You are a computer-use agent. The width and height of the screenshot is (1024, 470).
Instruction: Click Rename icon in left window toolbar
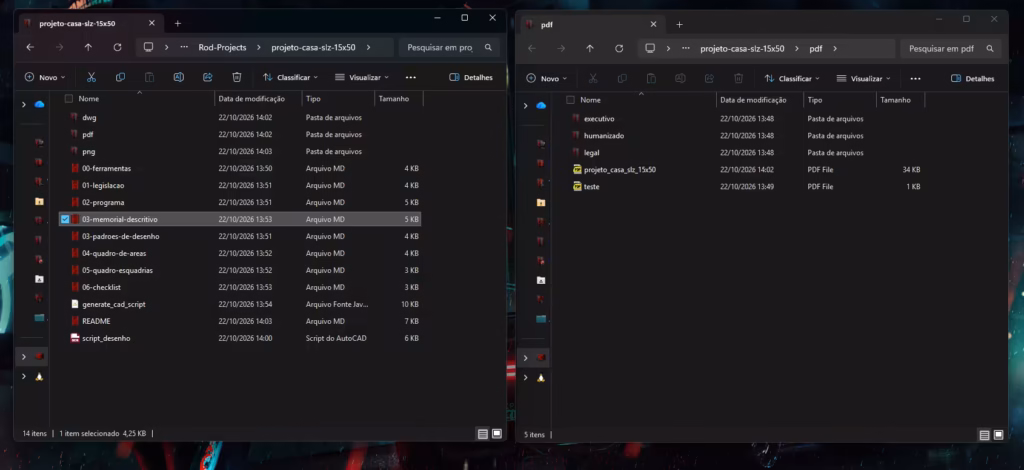[178, 77]
